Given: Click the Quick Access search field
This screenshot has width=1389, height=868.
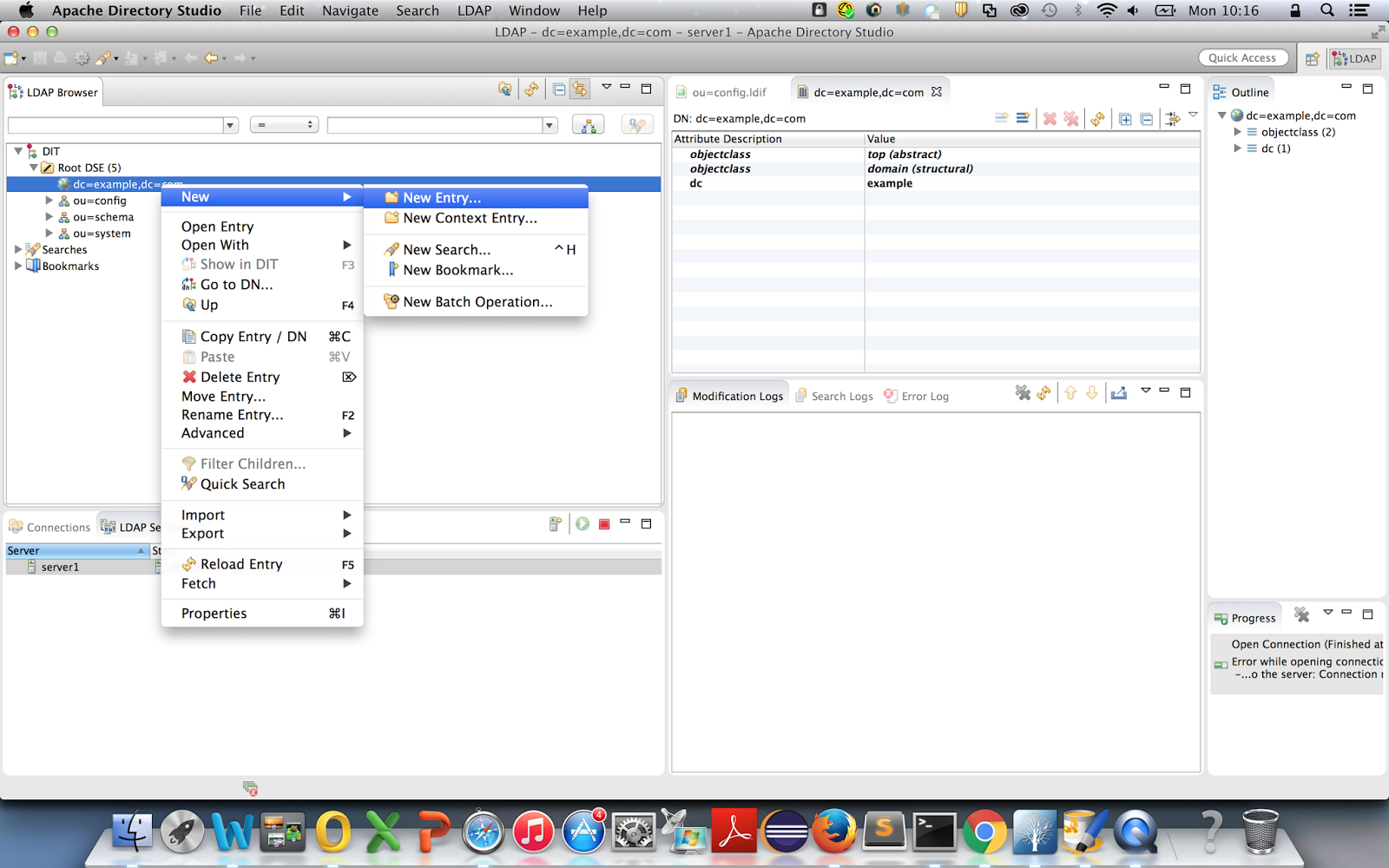Looking at the screenshot, I should [x=1242, y=58].
